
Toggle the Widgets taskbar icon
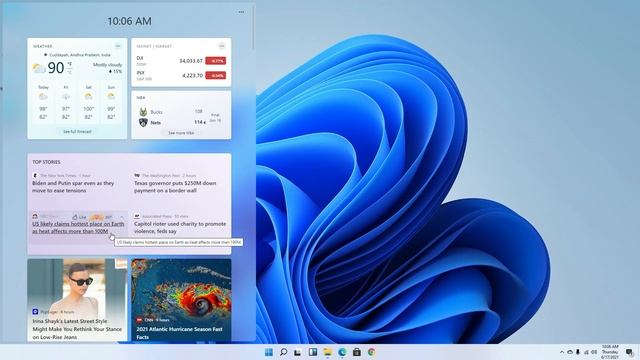(313, 352)
